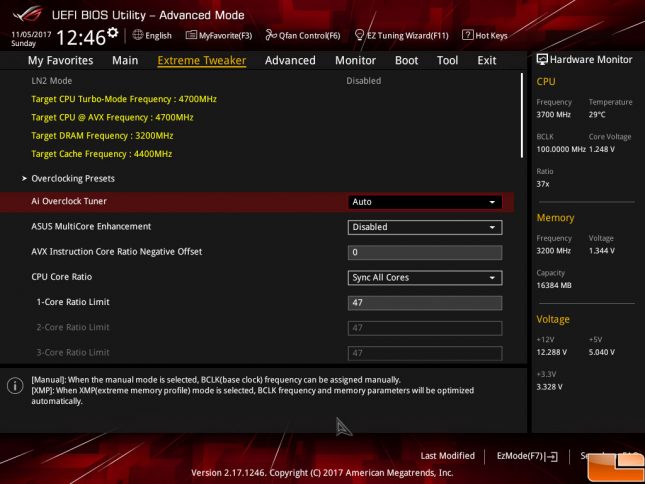Click the +5V 5.040 V reading
Image resolution: width=645 pixels, height=484 pixels.
(601, 352)
